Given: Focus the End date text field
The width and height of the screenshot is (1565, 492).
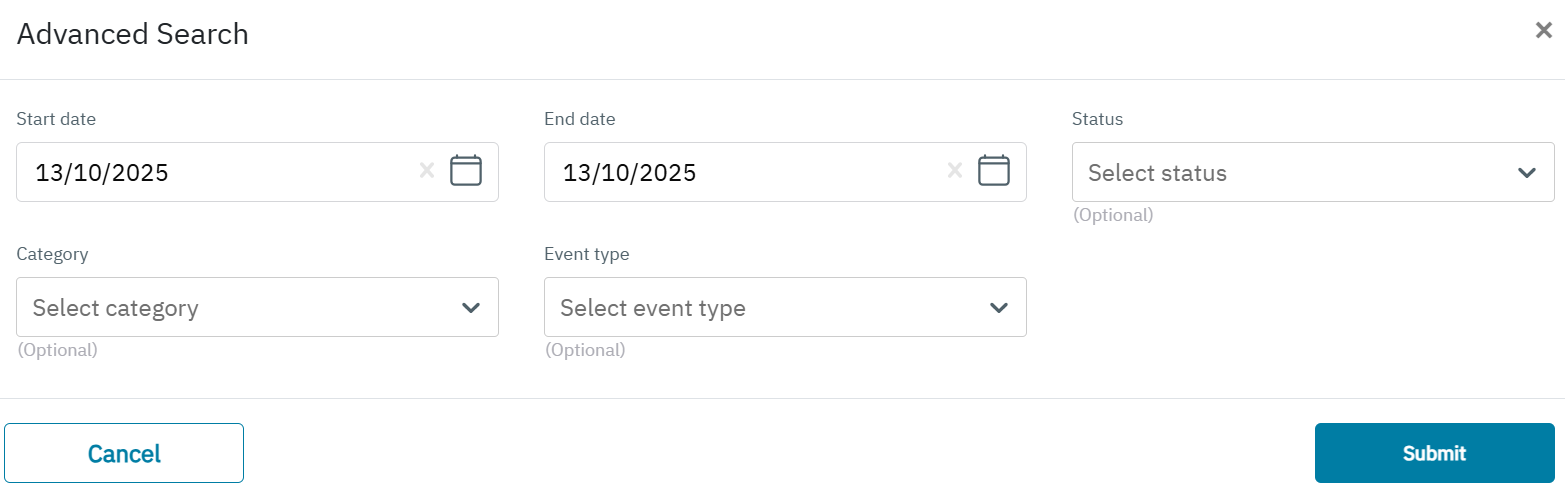Looking at the screenshot, I should coord(730,173).
